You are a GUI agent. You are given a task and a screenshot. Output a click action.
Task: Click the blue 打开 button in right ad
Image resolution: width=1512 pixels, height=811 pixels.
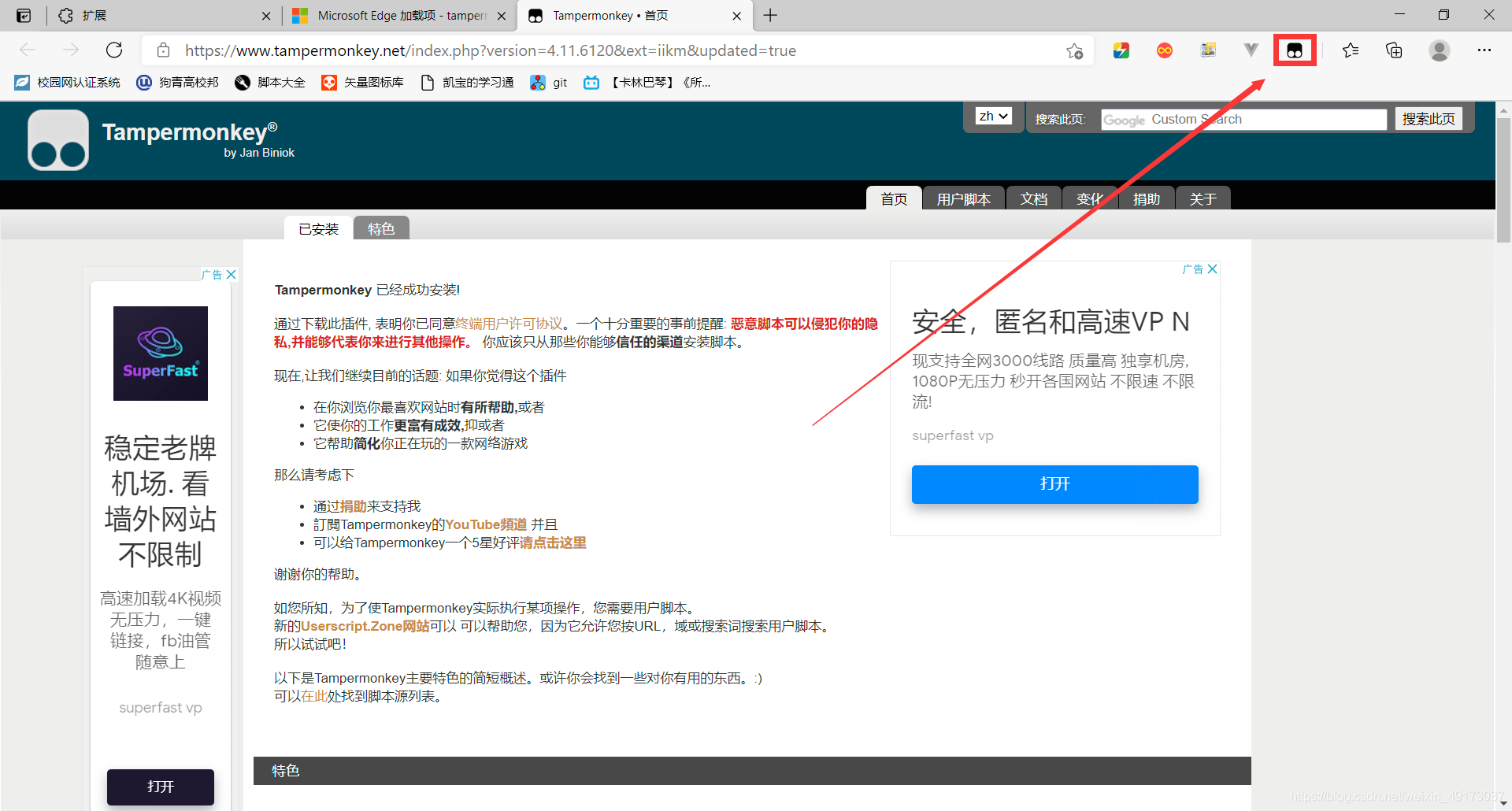(x=1054, y=484)
